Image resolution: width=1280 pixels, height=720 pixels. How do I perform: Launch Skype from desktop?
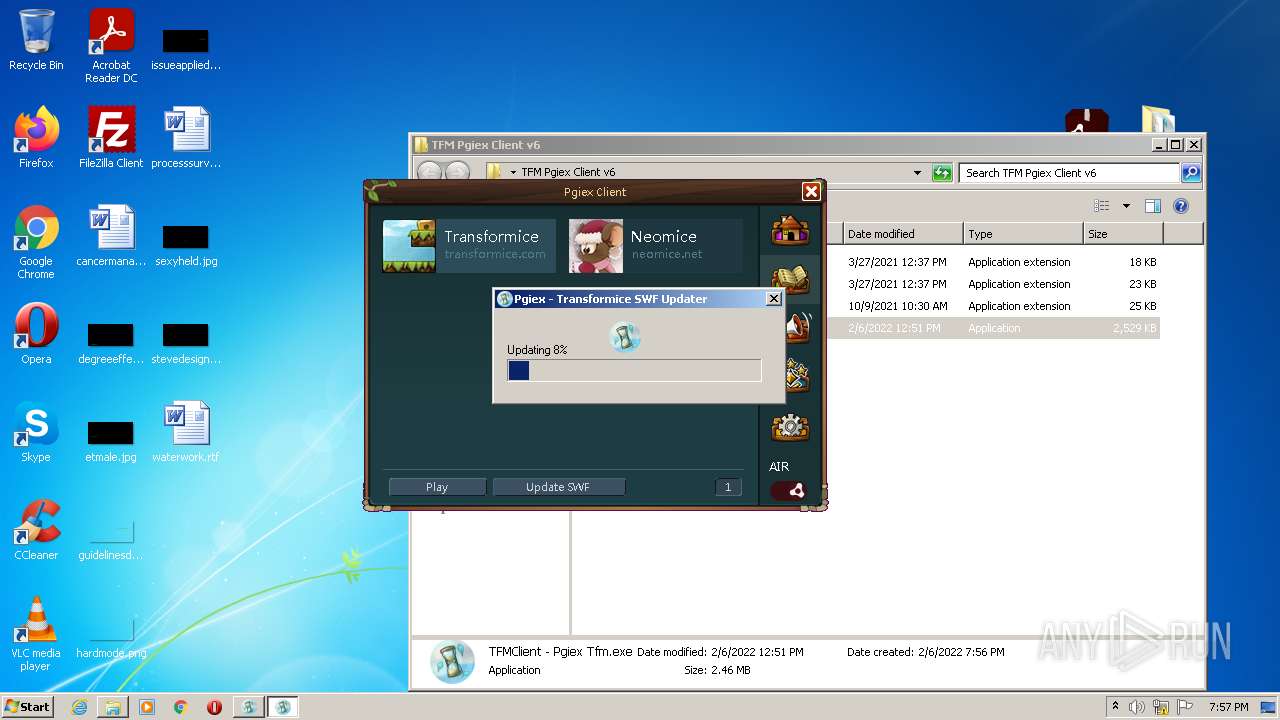[36, 432]
